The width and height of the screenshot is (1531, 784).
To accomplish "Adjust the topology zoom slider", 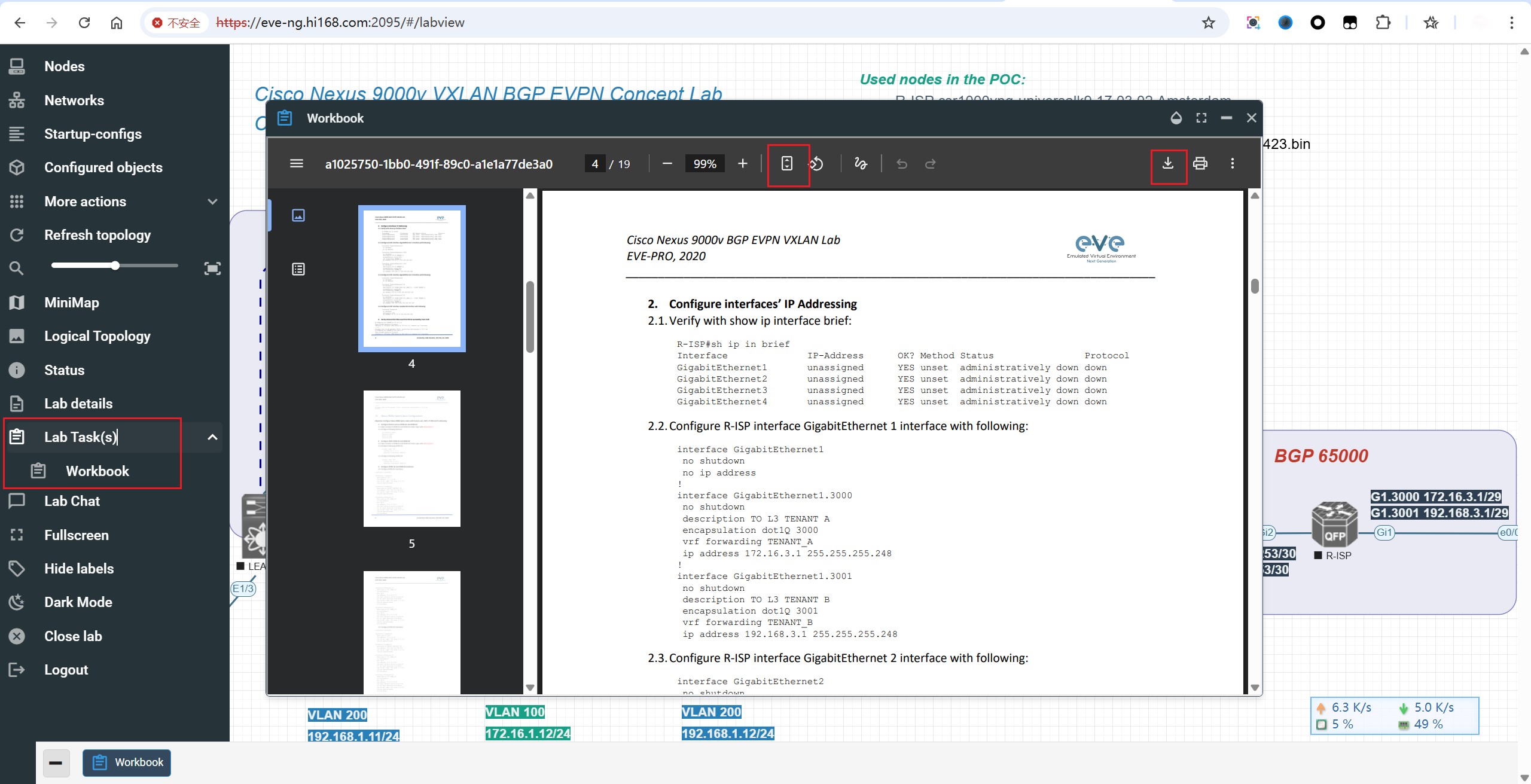I will click(x=115, y=266).
